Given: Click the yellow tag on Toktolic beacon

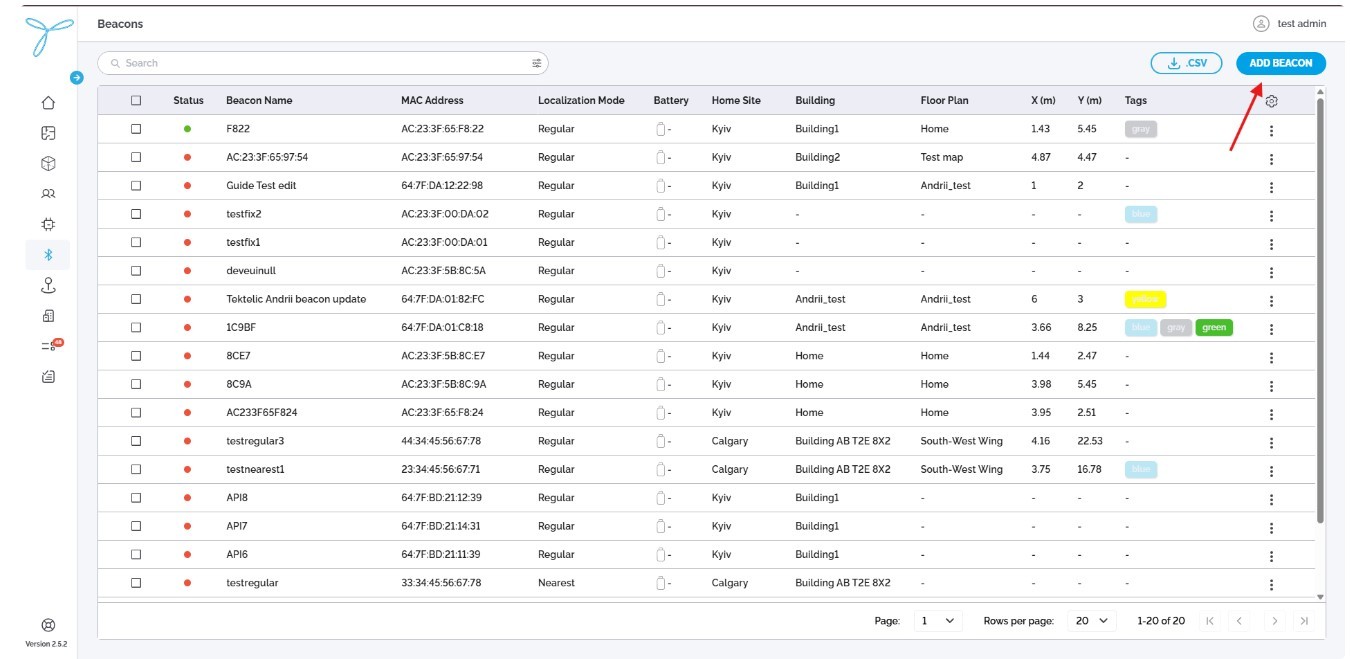Looking at the screenshot, I should [1145, 299].
